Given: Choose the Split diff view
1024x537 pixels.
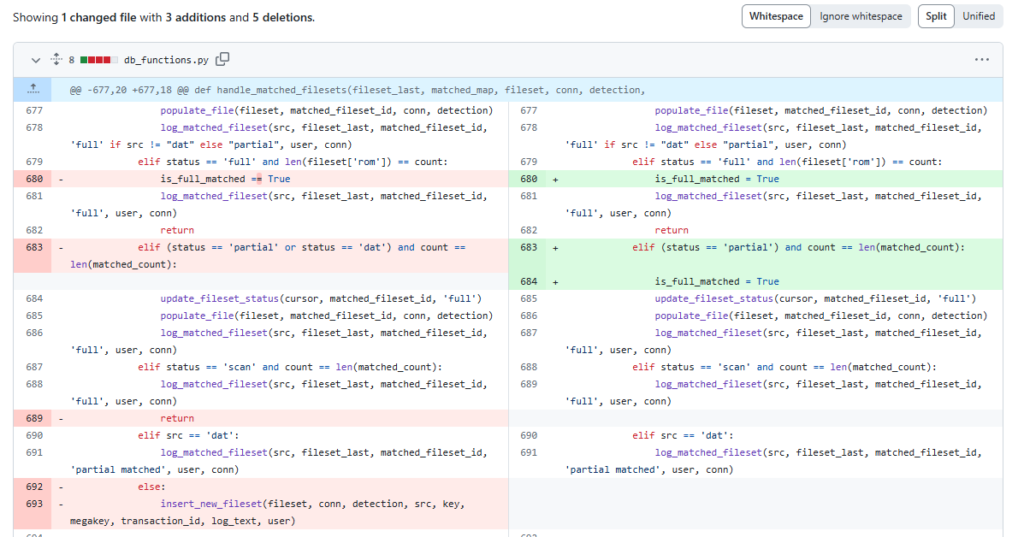Looking at the screenshot, I should tap(935, 17).
